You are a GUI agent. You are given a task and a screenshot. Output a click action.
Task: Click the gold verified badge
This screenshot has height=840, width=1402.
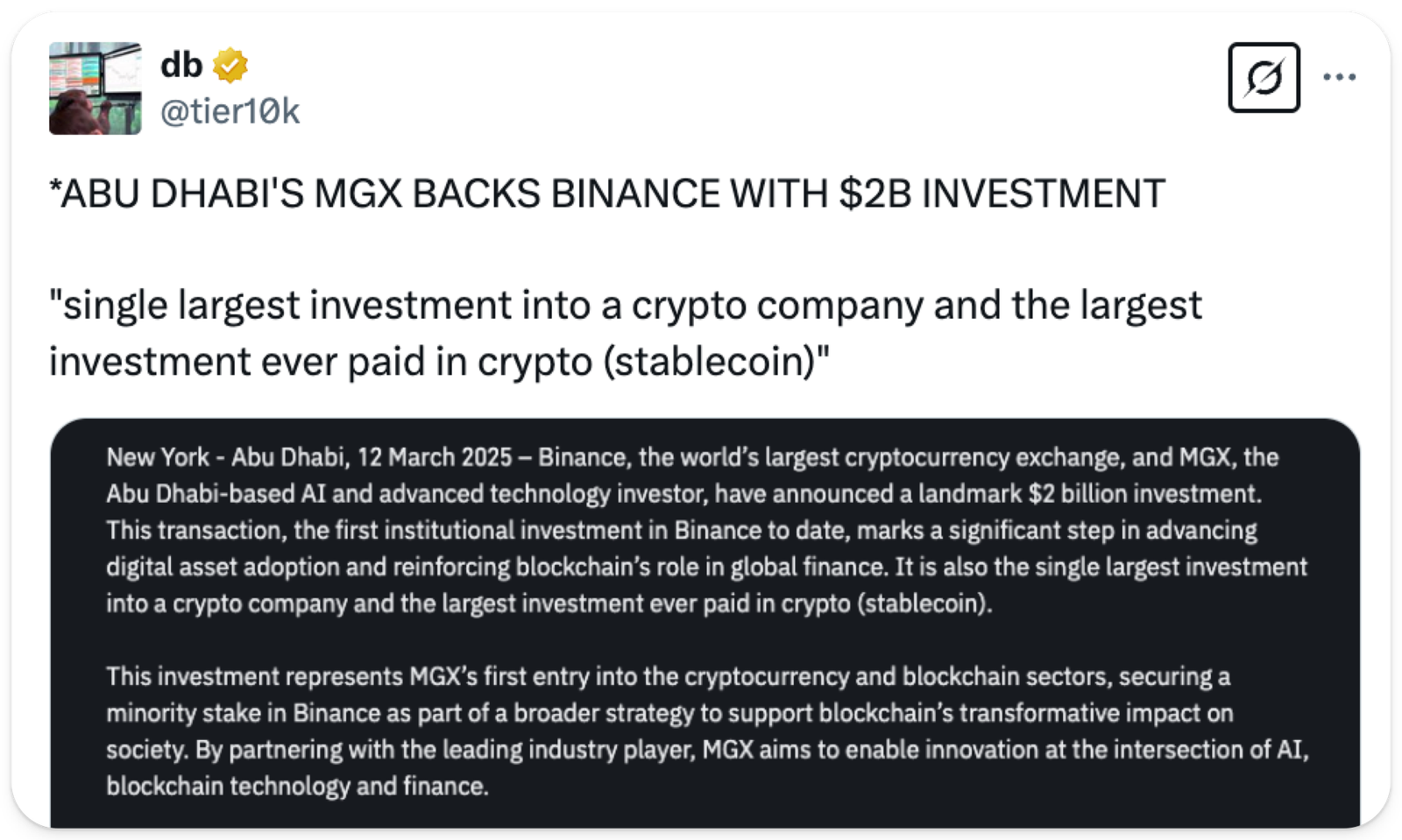pos(230,66)
